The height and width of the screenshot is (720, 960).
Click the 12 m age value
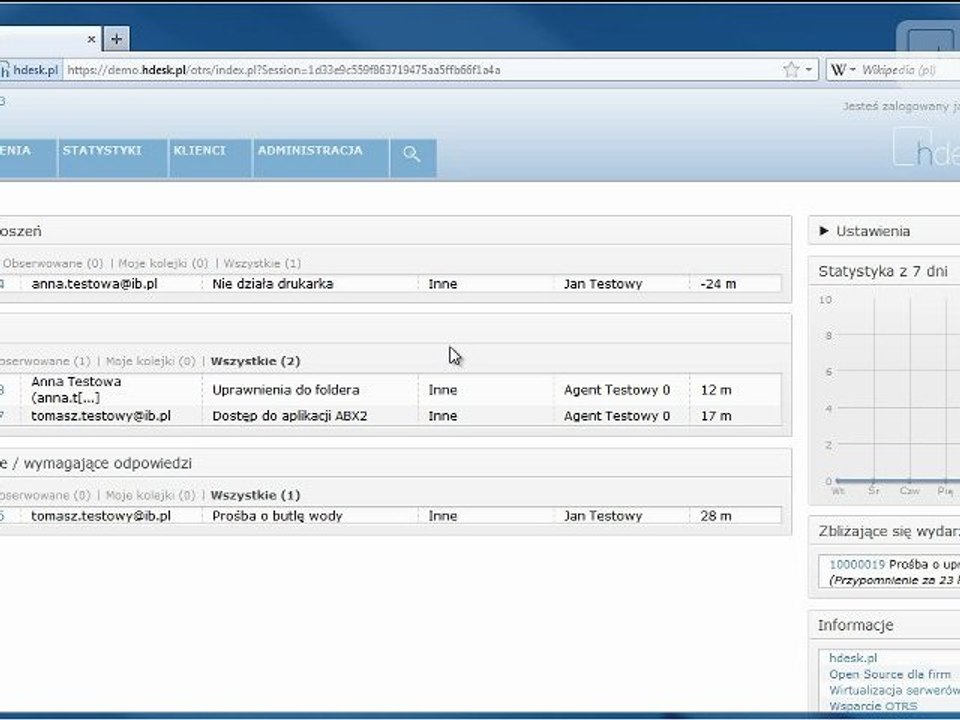pos(716,390)
